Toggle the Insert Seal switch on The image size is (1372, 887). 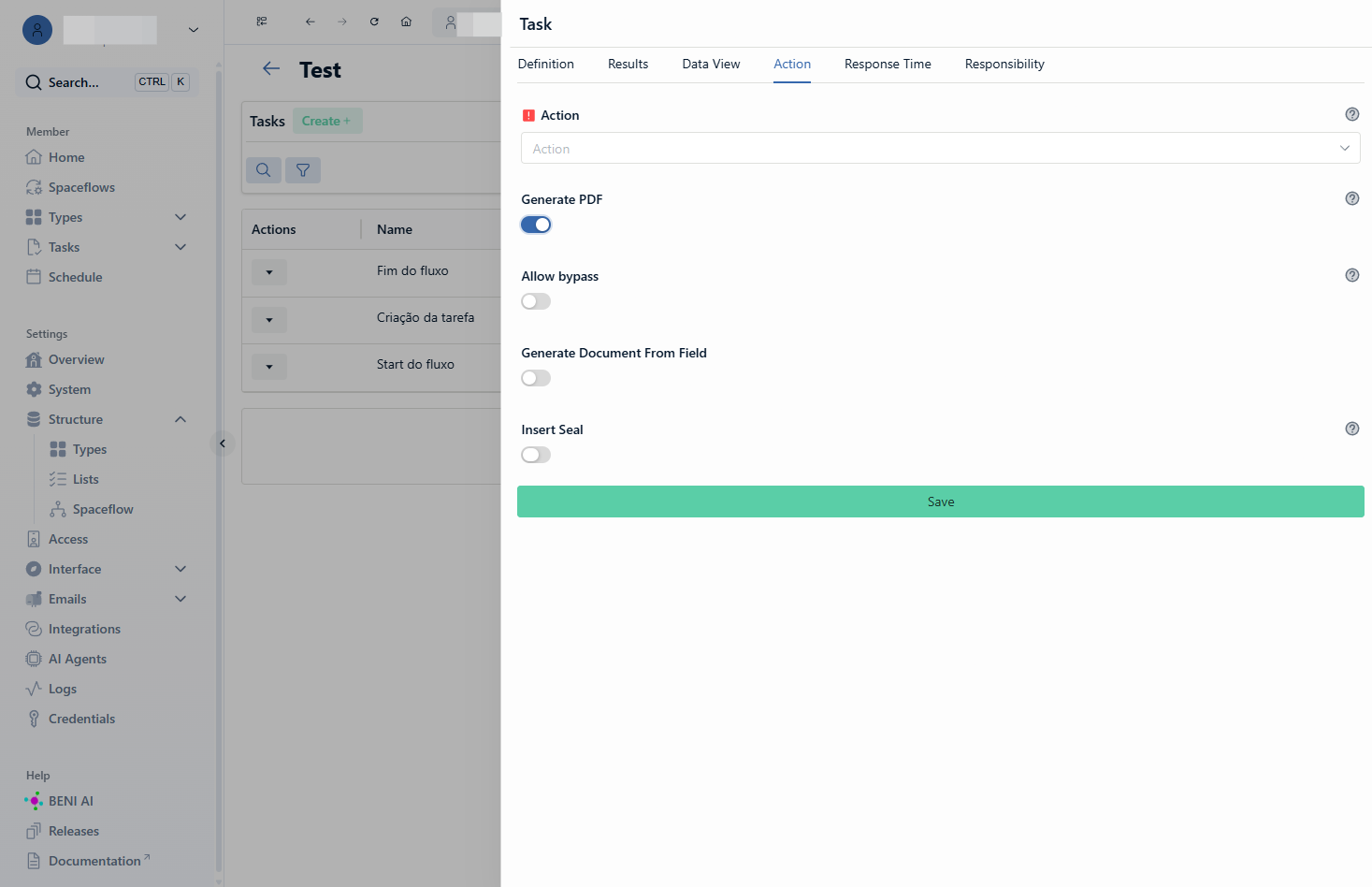pyautogui.click(x=536, y=455)
